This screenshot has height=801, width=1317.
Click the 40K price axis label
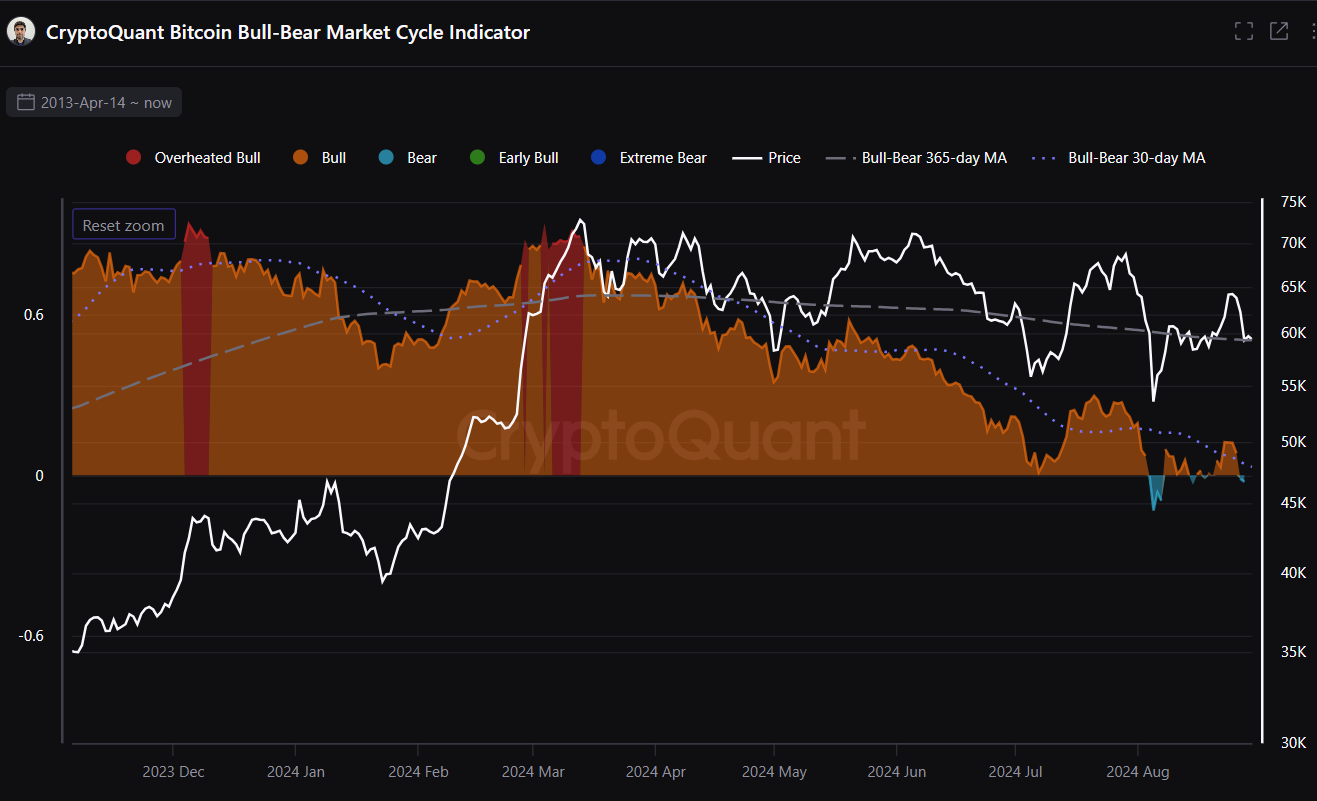point(1294,573)
